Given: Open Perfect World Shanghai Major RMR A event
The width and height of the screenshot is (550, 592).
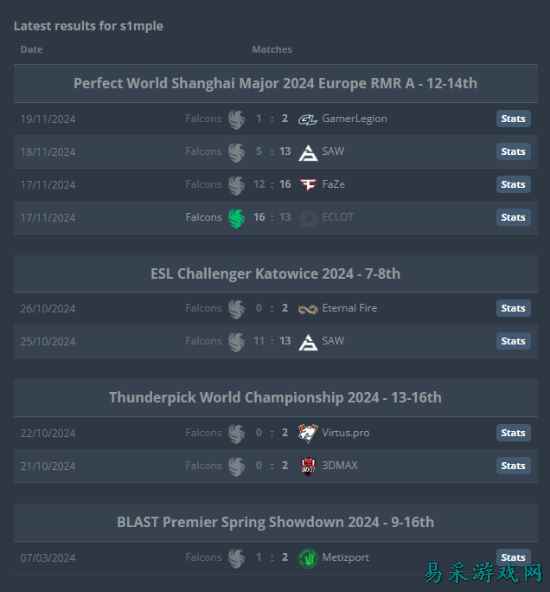Looking at the screenshot, I should 276,83.
